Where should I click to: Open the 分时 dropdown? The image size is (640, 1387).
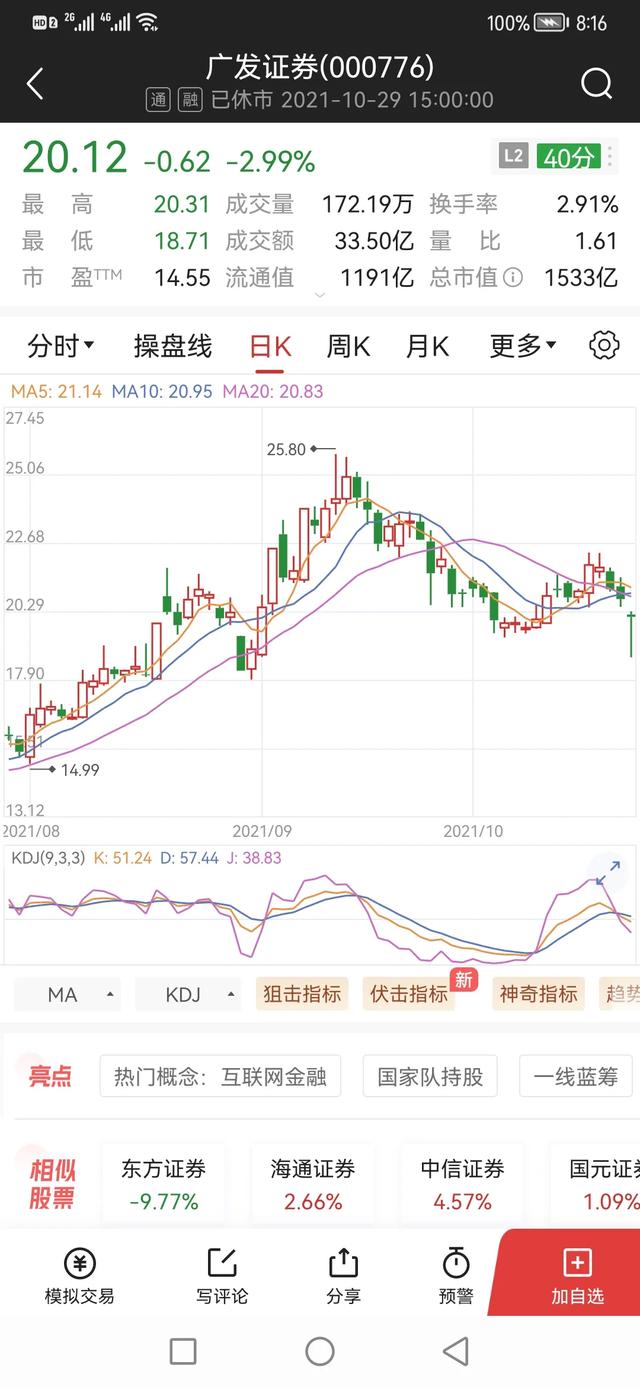61,346
